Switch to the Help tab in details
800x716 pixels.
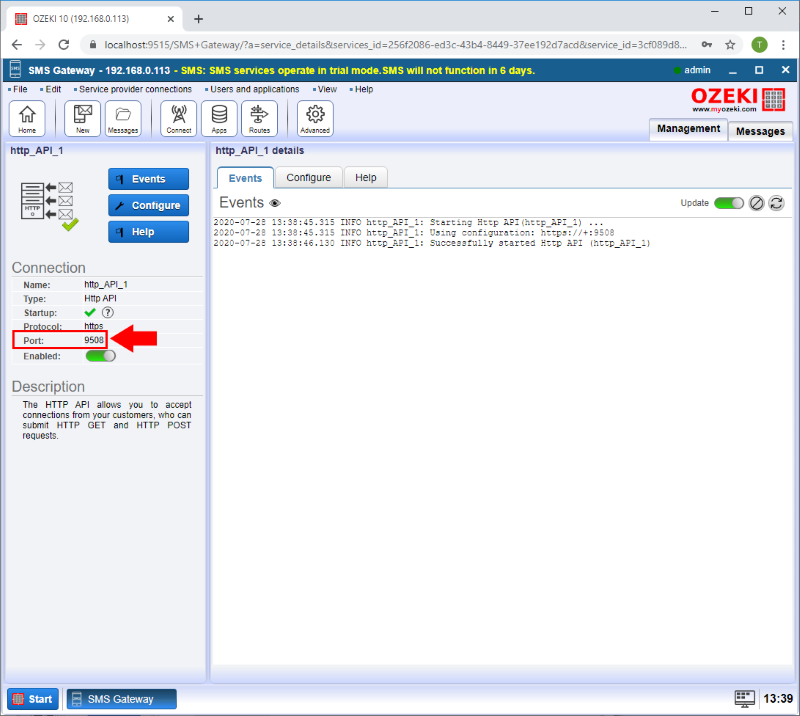pyautogui.click(x=366, y=178)
